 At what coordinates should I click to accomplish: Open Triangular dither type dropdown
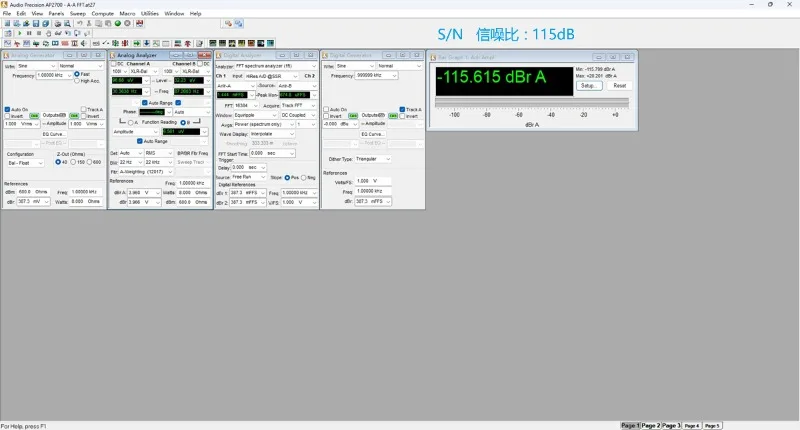coord(373,159)
